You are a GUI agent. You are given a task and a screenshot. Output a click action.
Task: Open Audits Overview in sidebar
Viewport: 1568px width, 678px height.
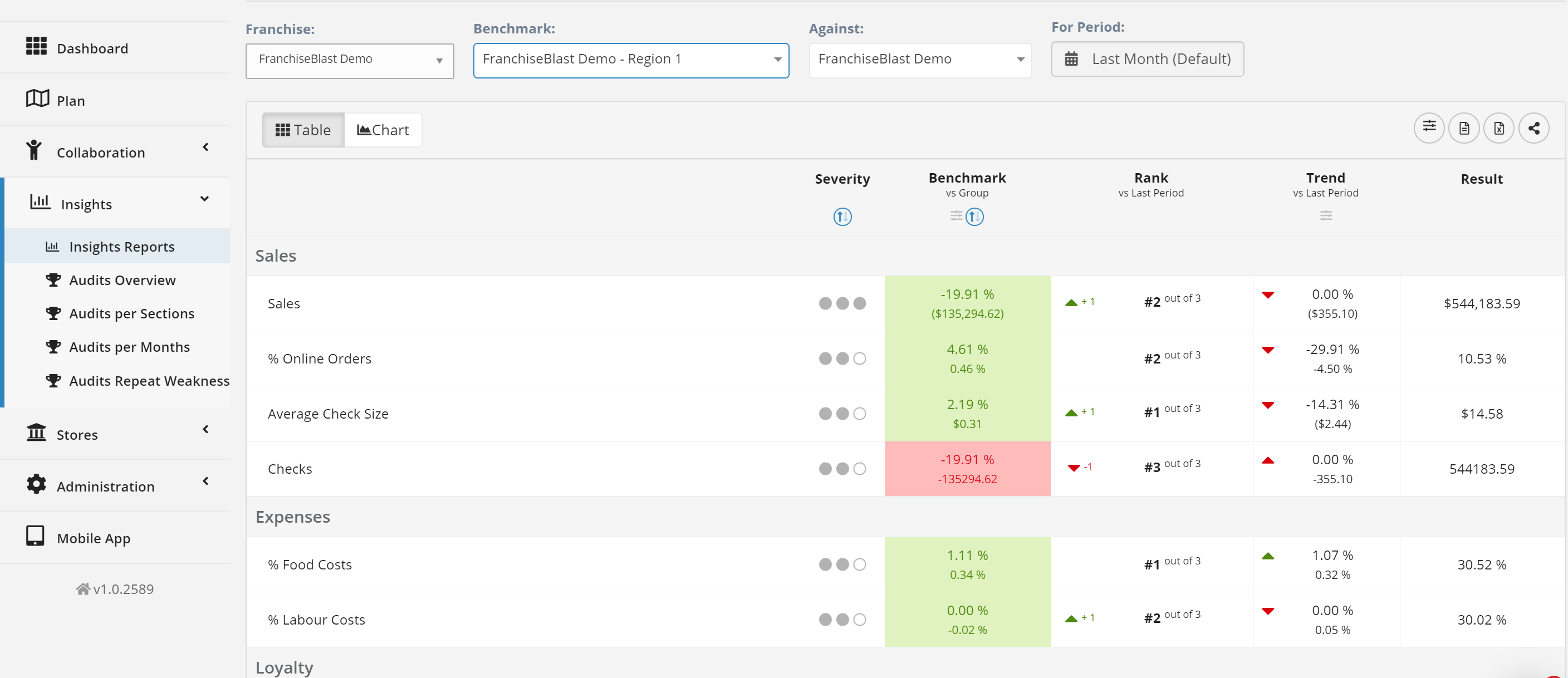coord(122,280)
